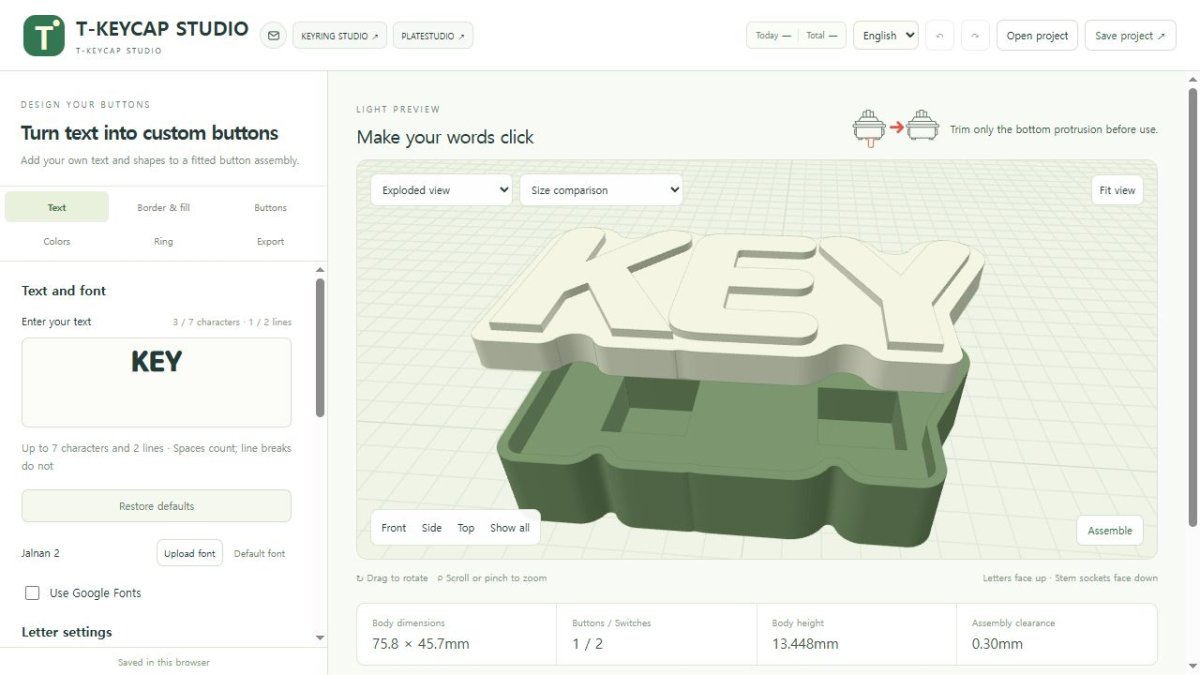Click the page vertical scrollbar thumb
This screenshot has height=675, width=1200.
pos(1191,305)
